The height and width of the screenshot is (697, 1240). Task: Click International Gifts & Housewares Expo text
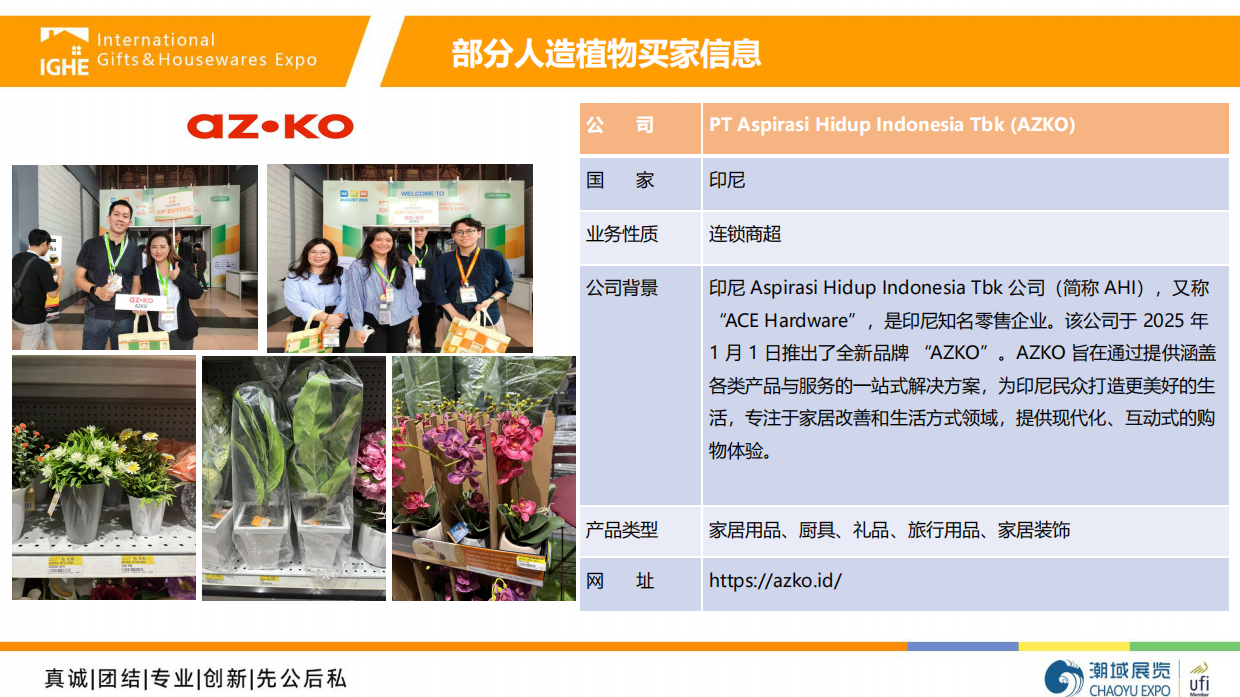[206, 50]
